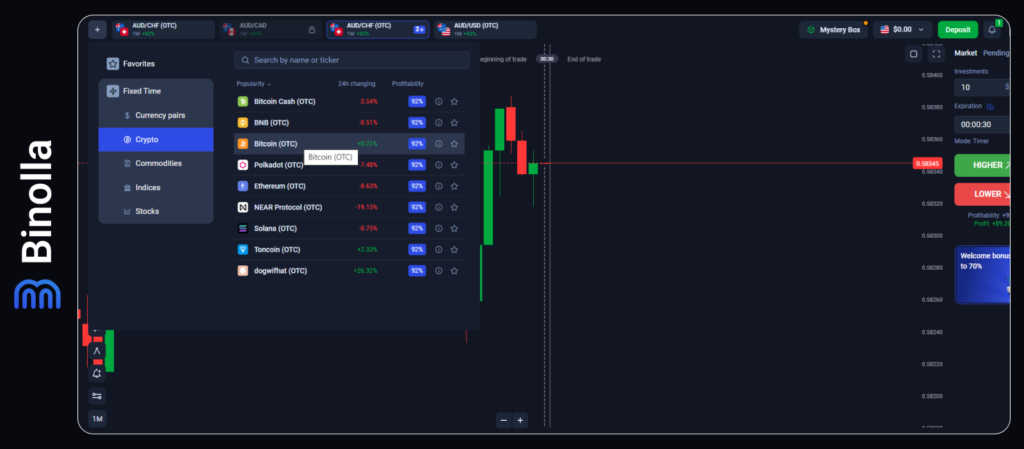Favorite Toncoin (OTC) with star icon

coord(455,249)
